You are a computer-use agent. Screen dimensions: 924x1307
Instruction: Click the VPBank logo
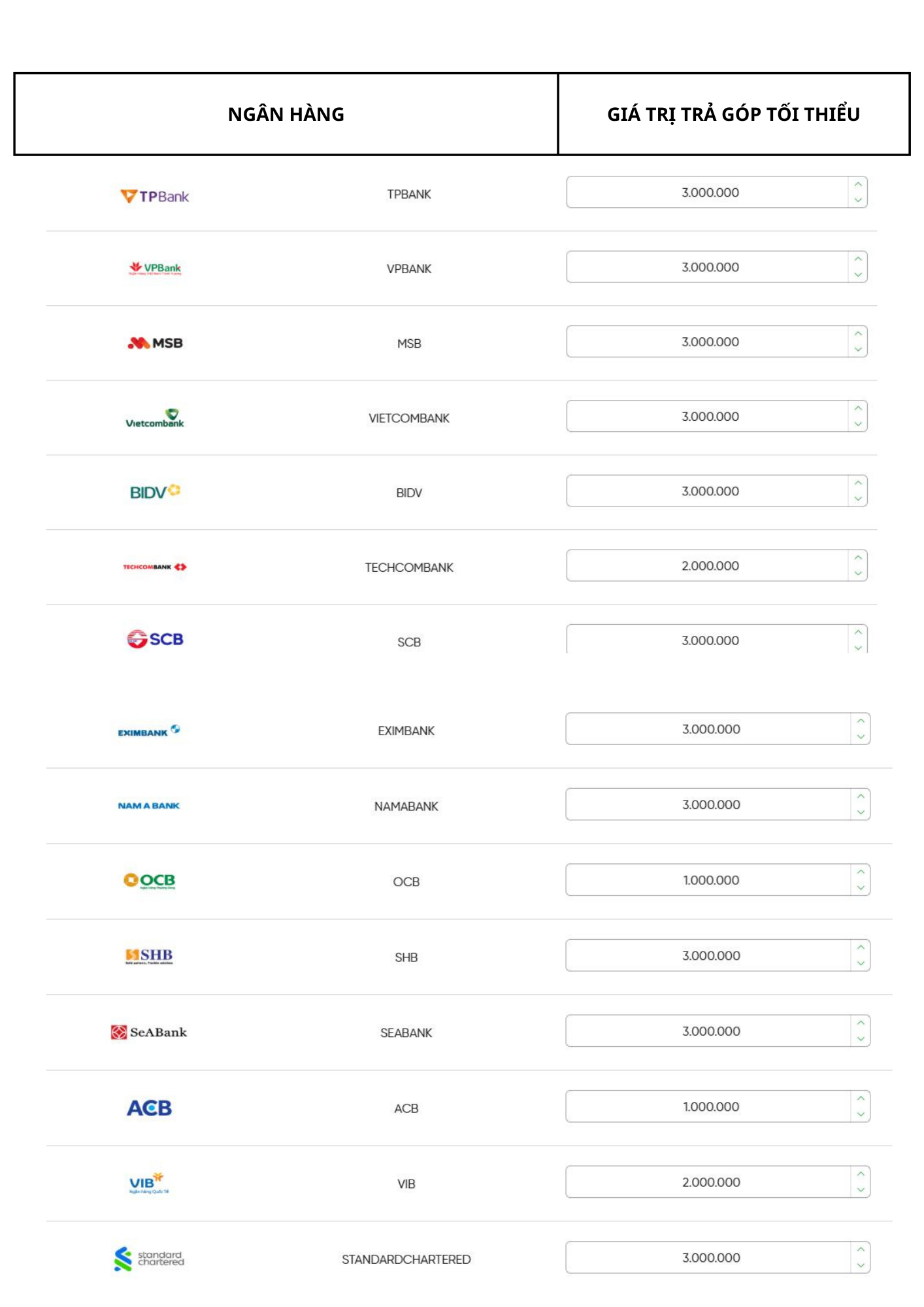click(155, 268)
